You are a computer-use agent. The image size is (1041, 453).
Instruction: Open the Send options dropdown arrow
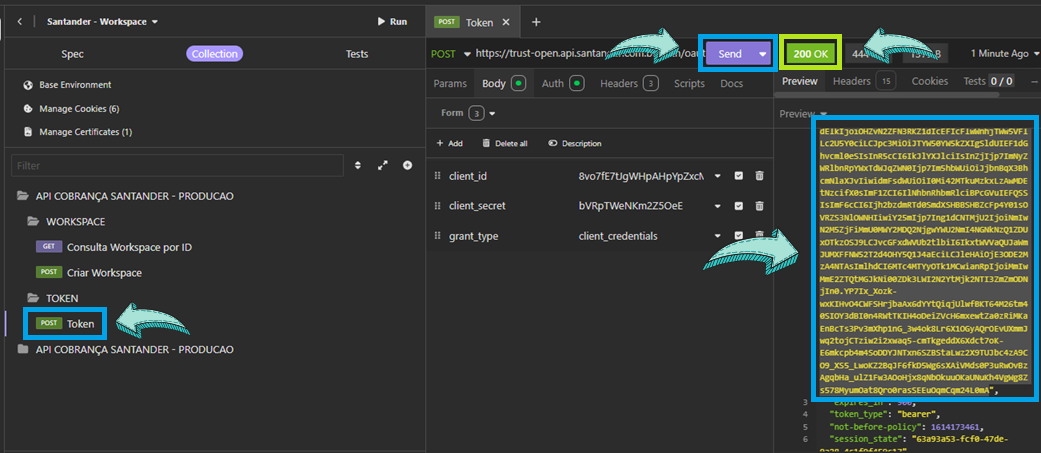click(x=763, y=54)
